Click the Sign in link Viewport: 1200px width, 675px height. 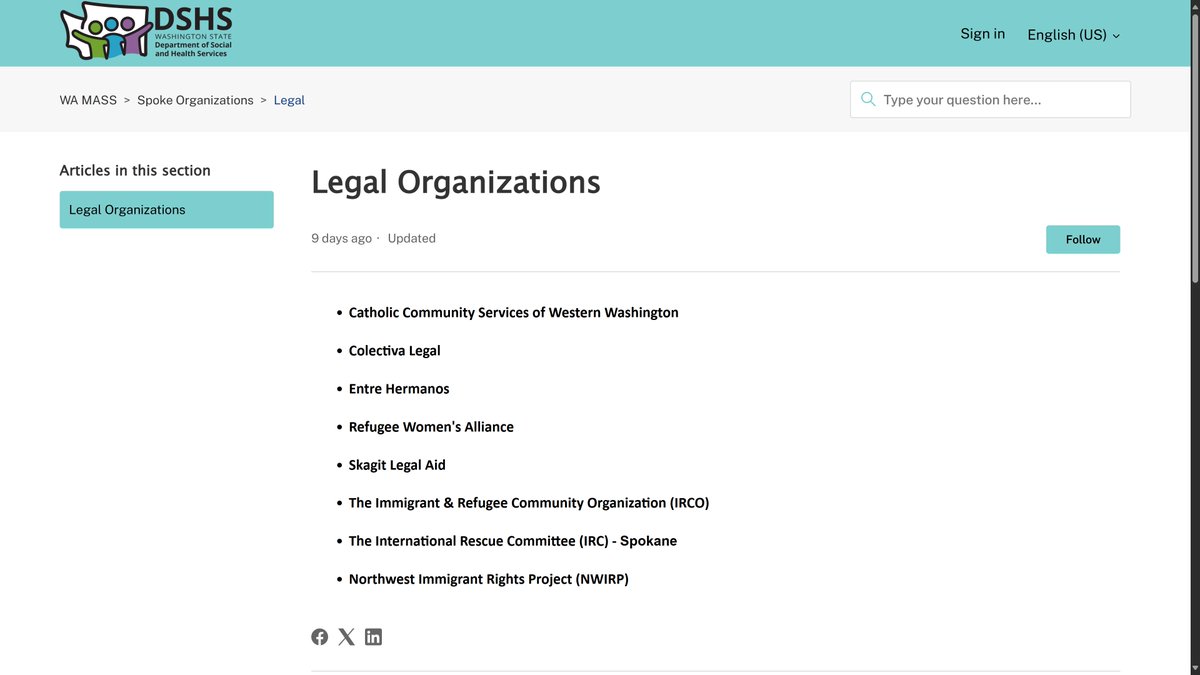pos(982,34)
